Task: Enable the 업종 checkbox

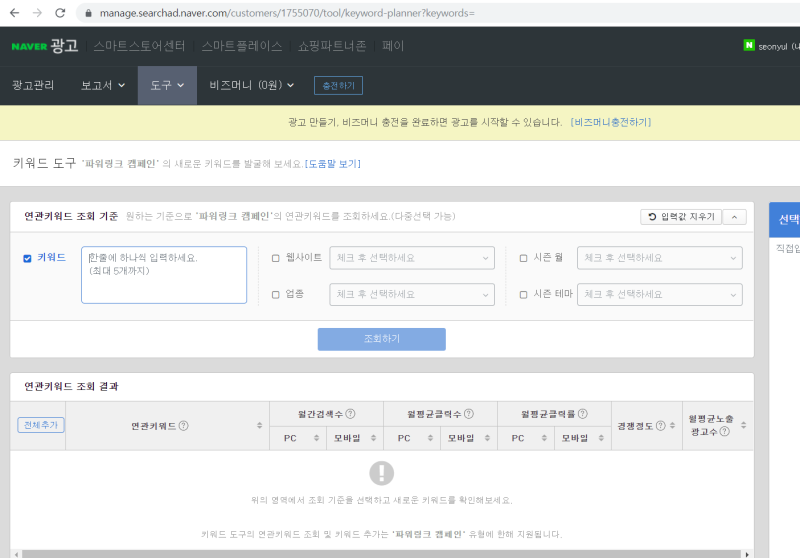Action: tap(276, 295)
